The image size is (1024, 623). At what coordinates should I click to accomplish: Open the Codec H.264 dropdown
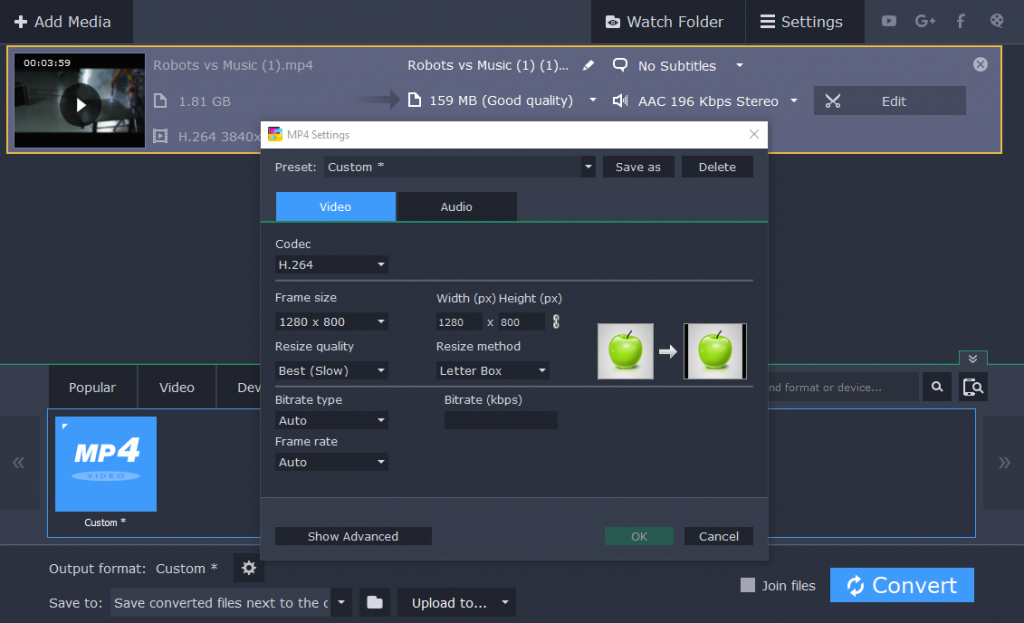[x=331, y=264]
